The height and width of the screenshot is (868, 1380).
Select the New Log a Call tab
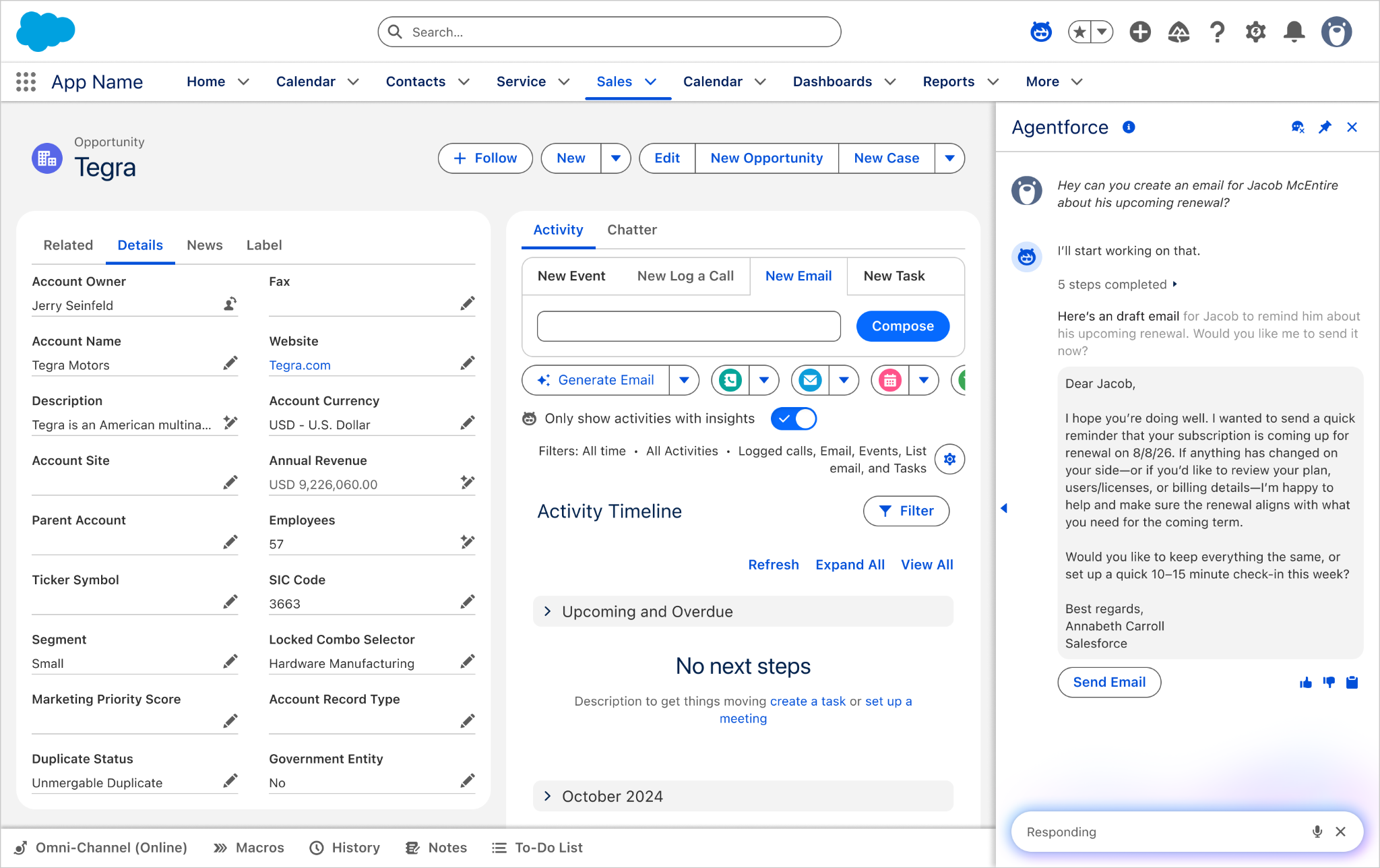[685, 276]
